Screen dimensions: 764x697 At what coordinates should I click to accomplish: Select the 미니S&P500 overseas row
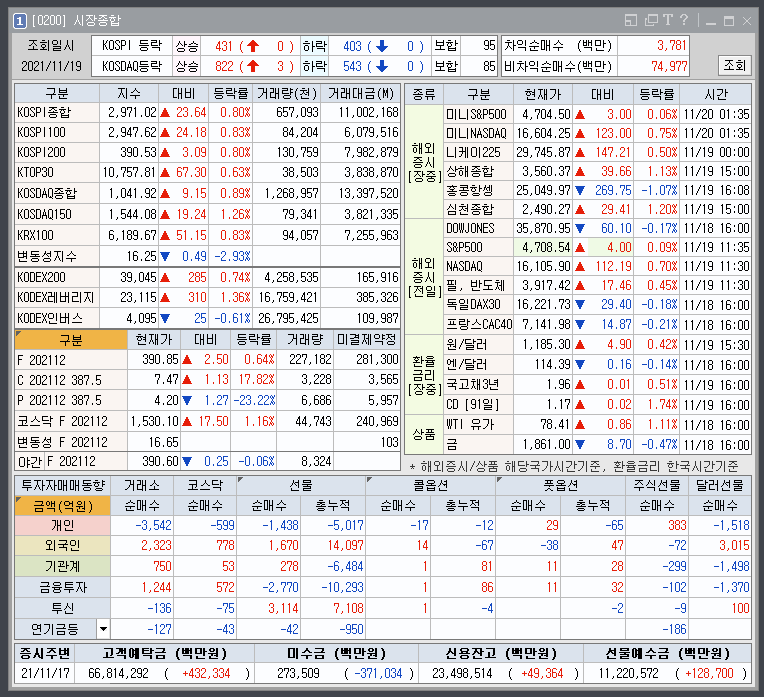597,115
